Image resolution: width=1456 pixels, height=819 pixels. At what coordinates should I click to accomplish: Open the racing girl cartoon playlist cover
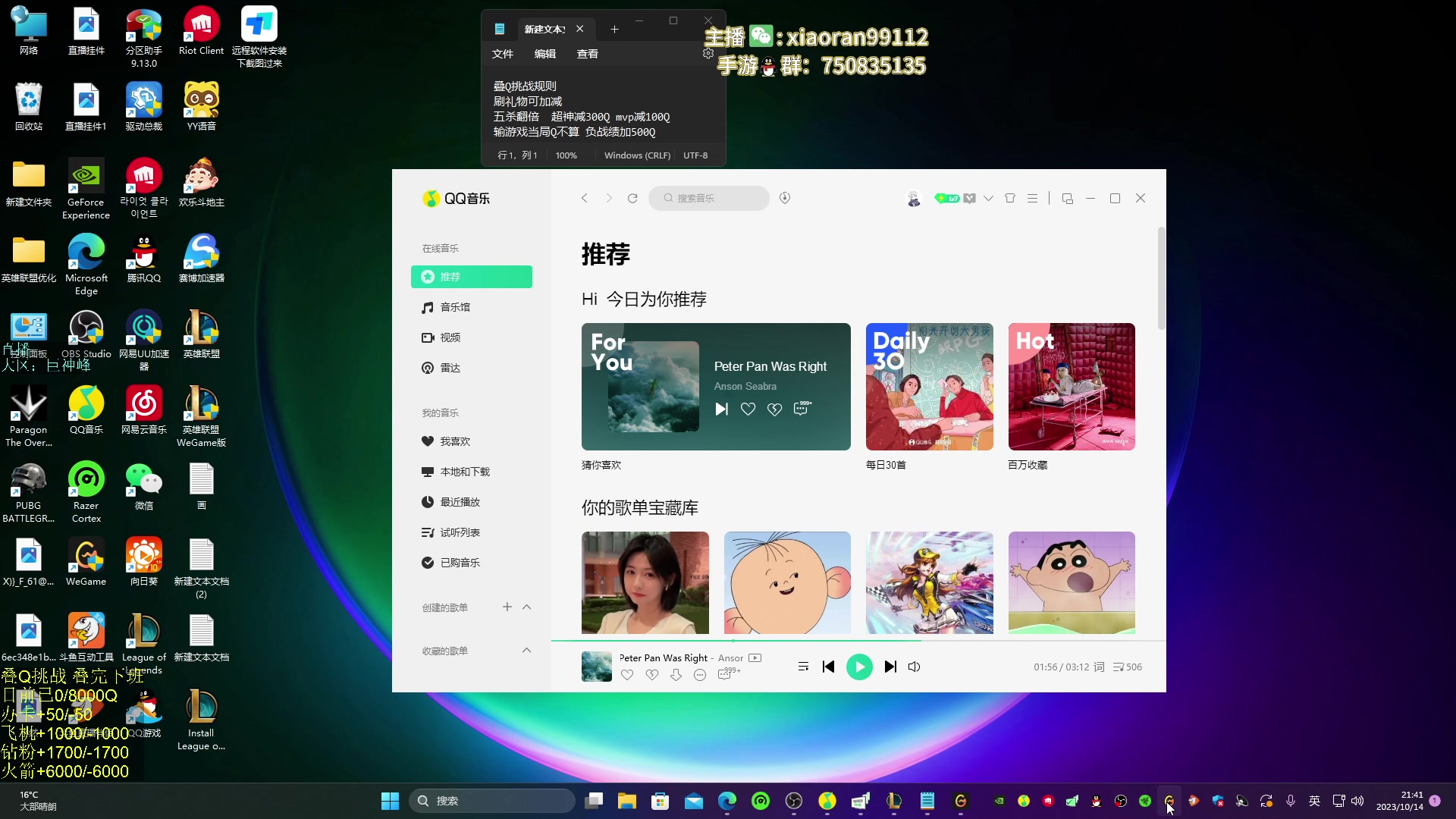929,582
